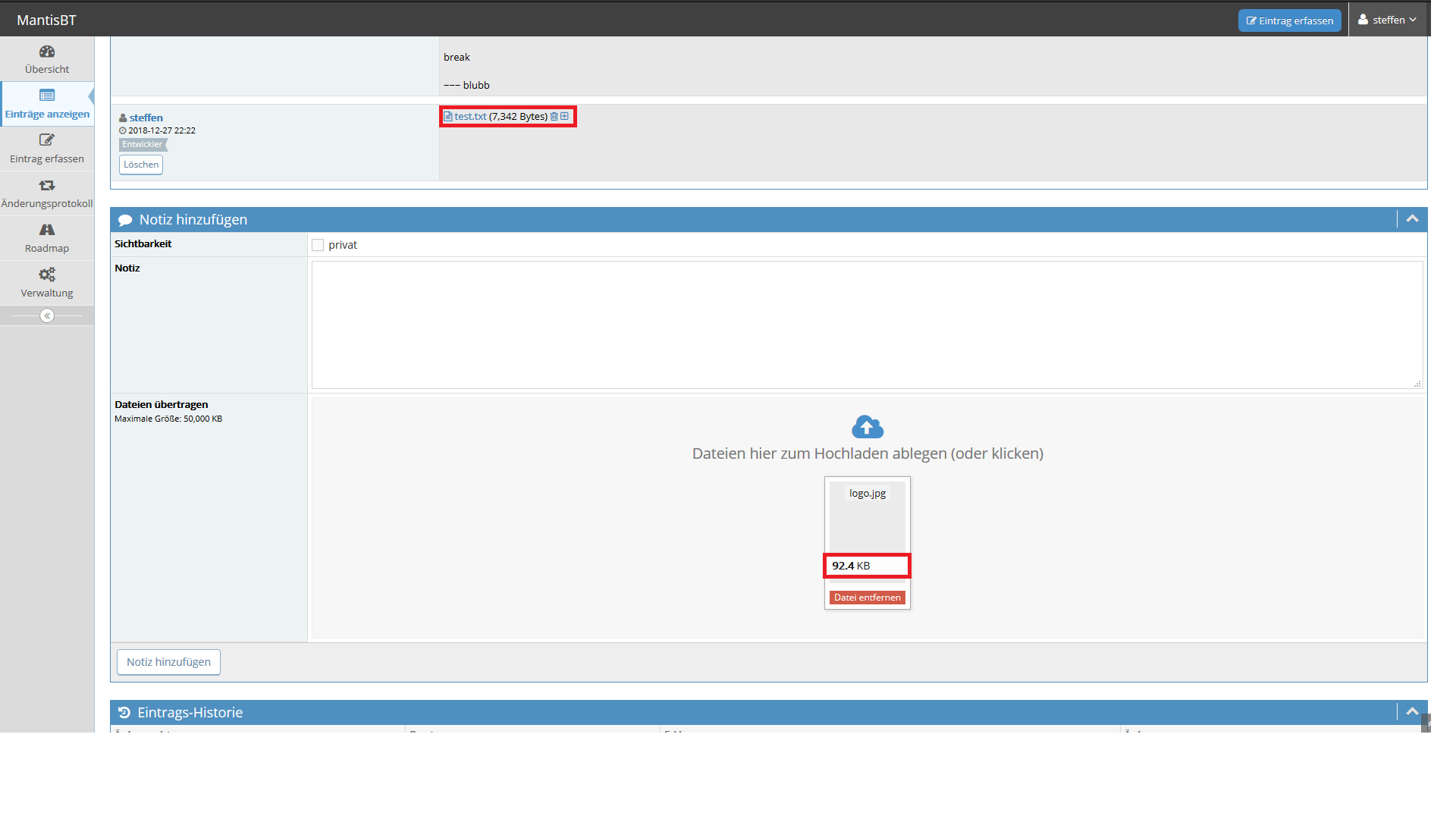This screenshot has width=1456, height=819.
Task: Open the Verwaltung gears icon
Action: (47, 275)
